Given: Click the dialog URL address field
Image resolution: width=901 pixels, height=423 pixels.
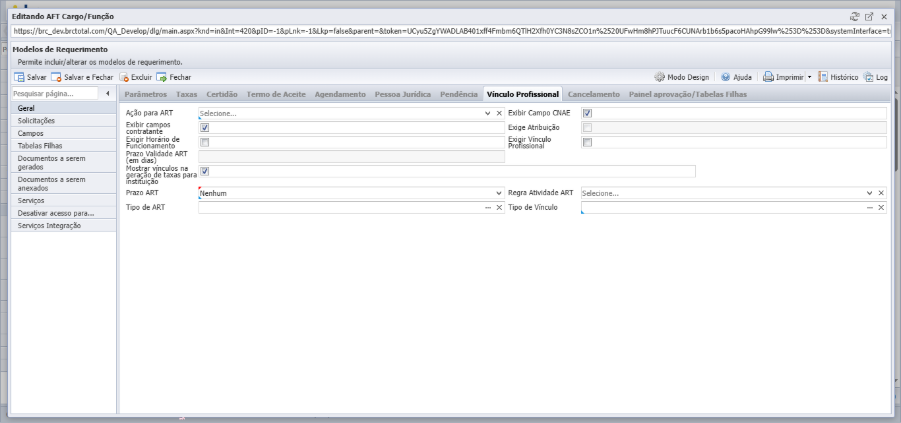Looking at the screenshot, I should click(451, 32).
